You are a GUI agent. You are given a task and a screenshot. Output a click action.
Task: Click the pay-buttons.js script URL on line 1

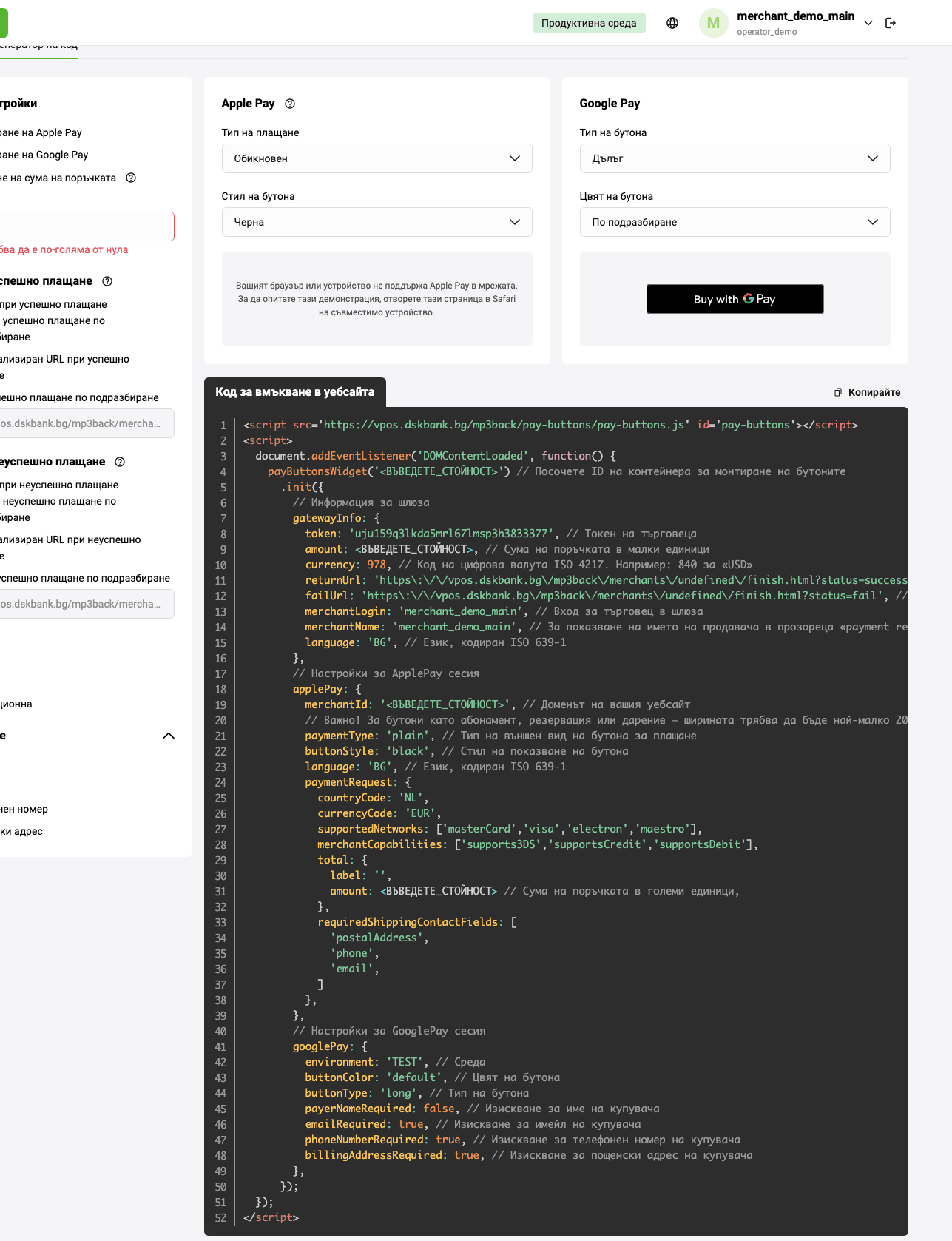(x=504, y=425)
